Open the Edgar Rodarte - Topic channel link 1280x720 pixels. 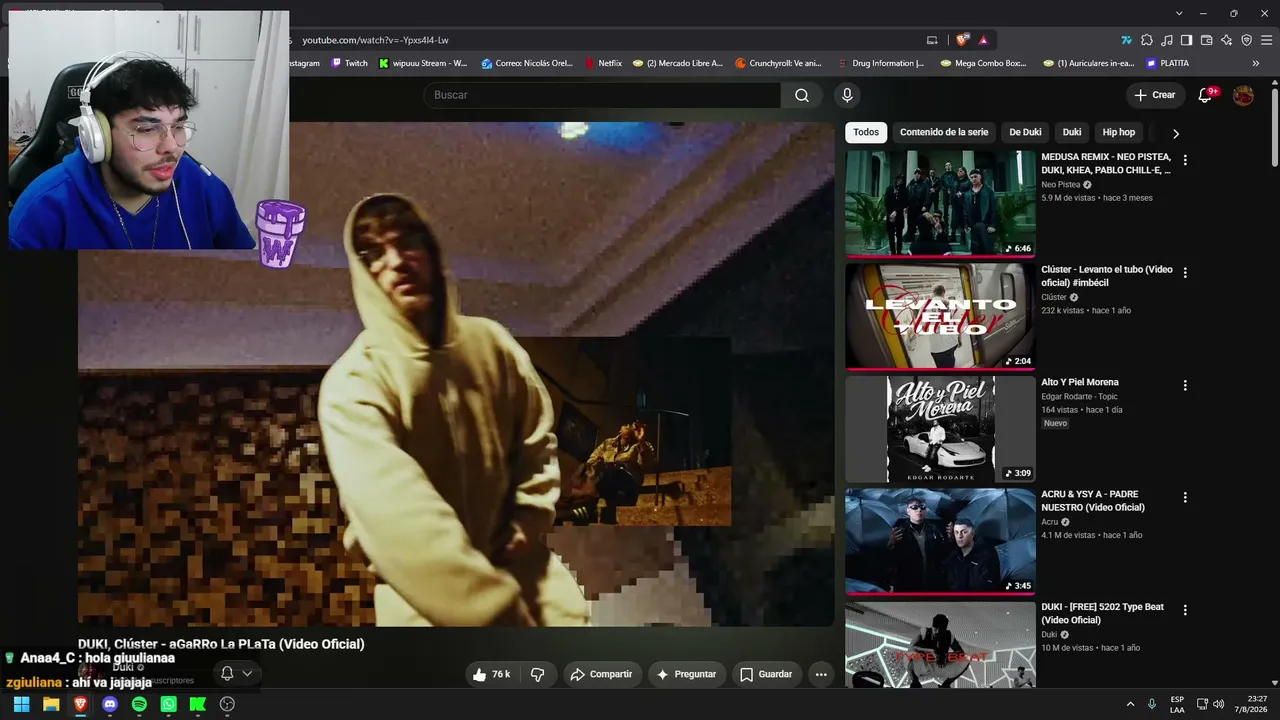click(1080, 397)
